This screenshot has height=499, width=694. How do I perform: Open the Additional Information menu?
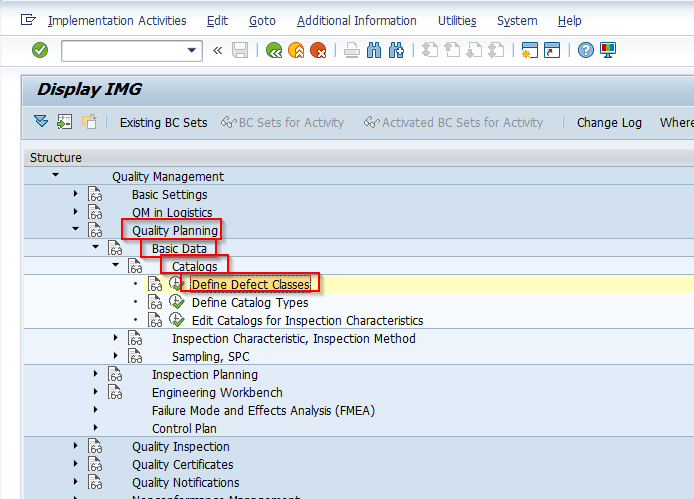357,21
